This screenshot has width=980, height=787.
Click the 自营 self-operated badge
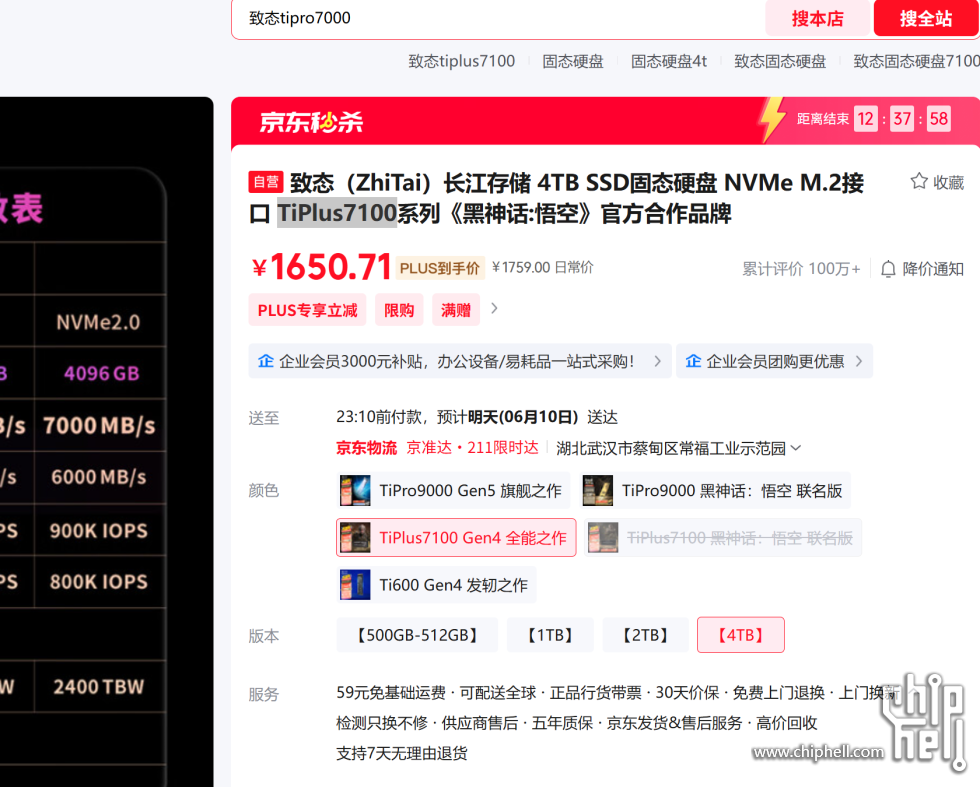coord(266,182)
